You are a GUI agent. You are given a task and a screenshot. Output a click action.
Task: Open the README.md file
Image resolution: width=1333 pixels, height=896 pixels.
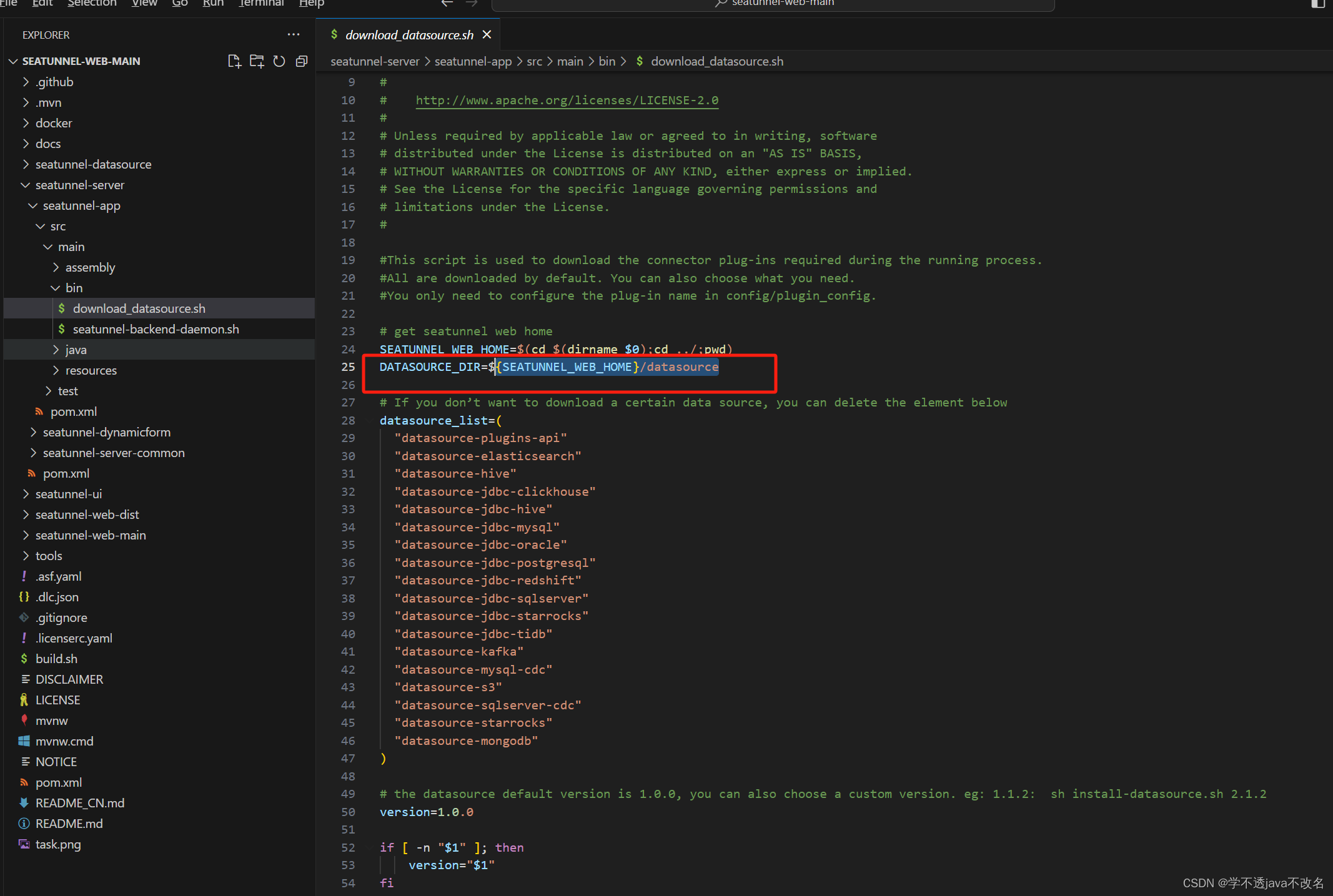click(x=69, y=824)
